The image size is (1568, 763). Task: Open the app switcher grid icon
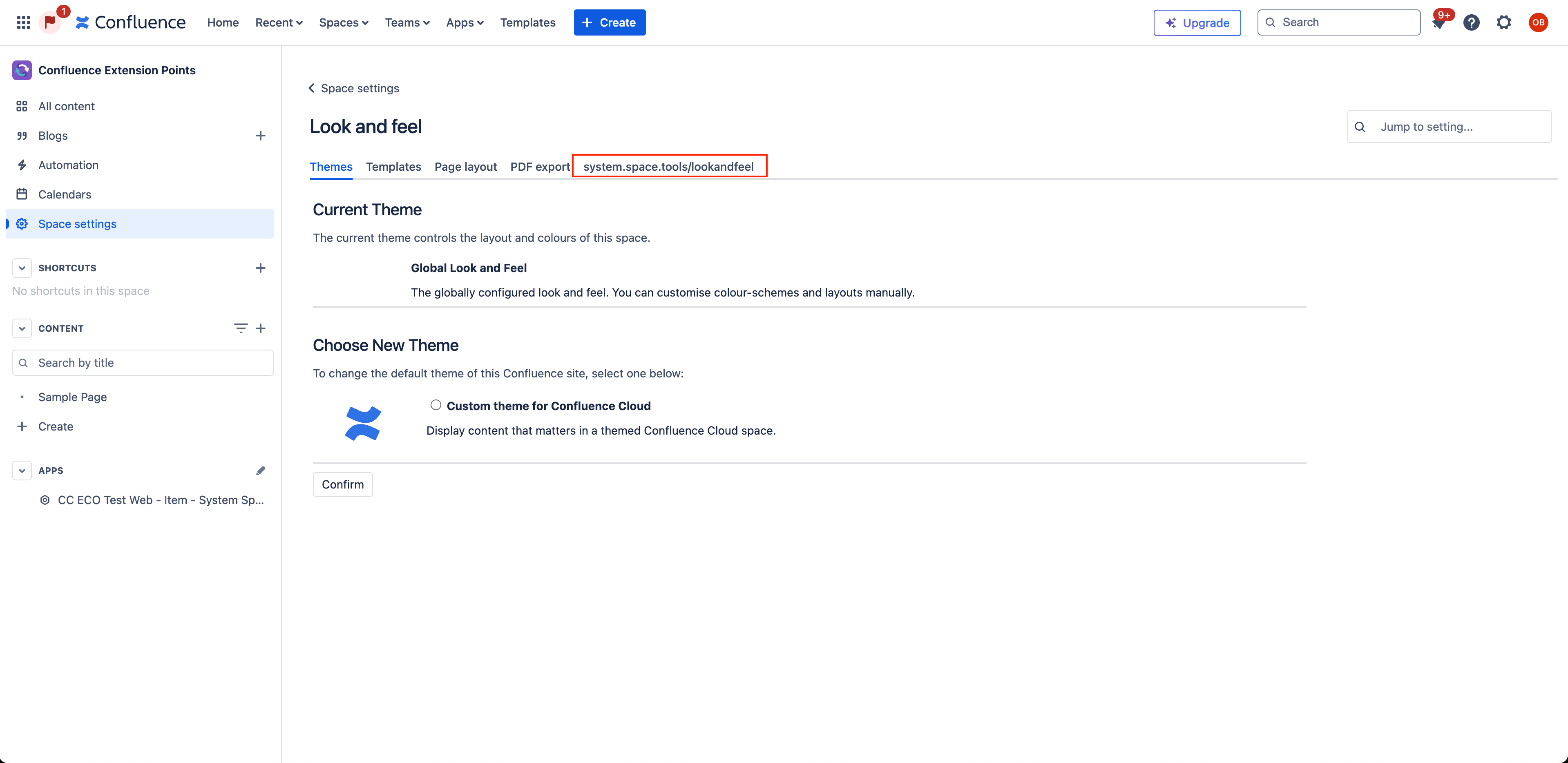coord(24,22)
